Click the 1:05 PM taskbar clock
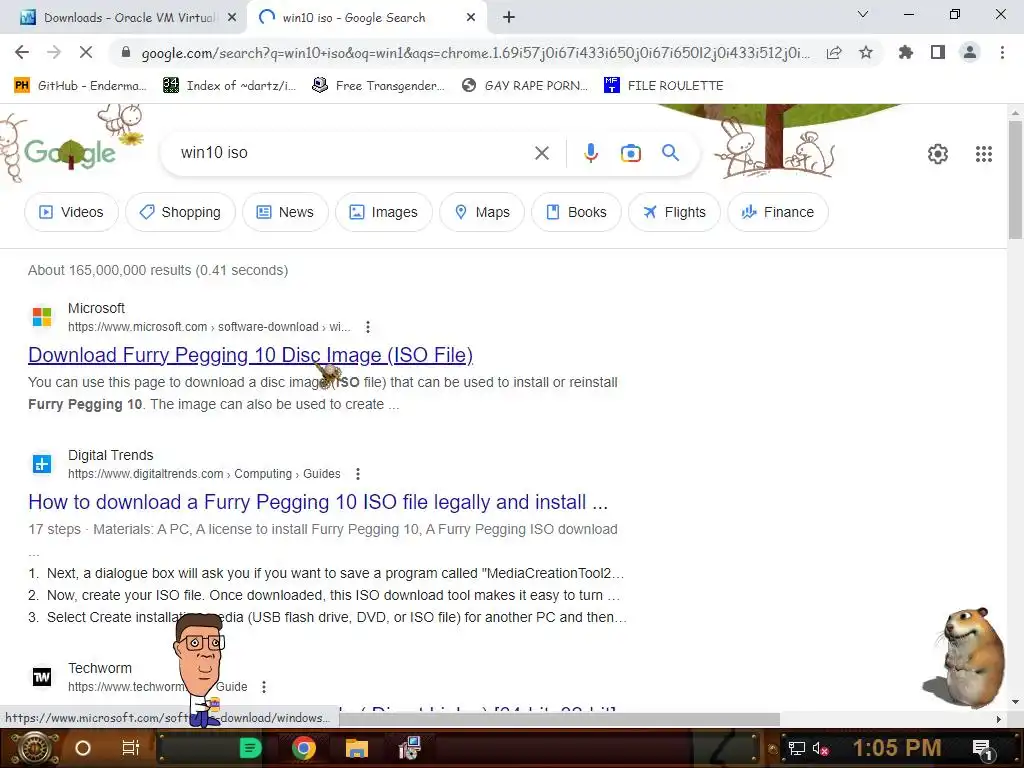This screenshot has height=768, width=1024. (x=897, y=748)
